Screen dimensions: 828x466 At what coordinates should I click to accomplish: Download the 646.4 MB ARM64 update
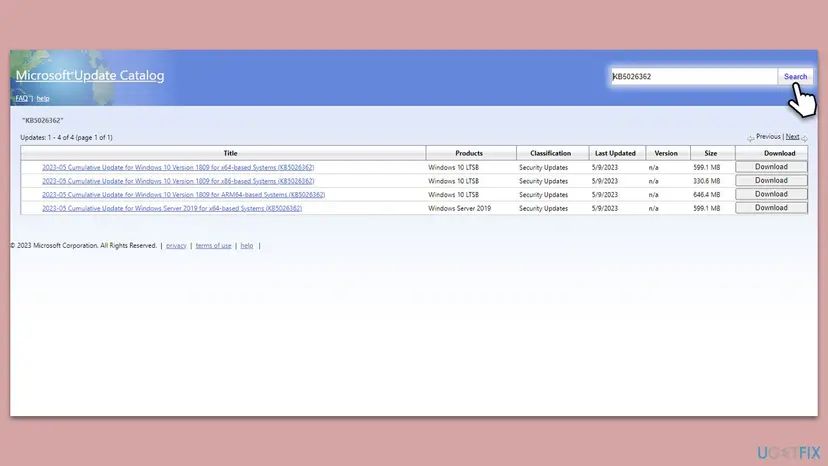(x=771, y=194)
